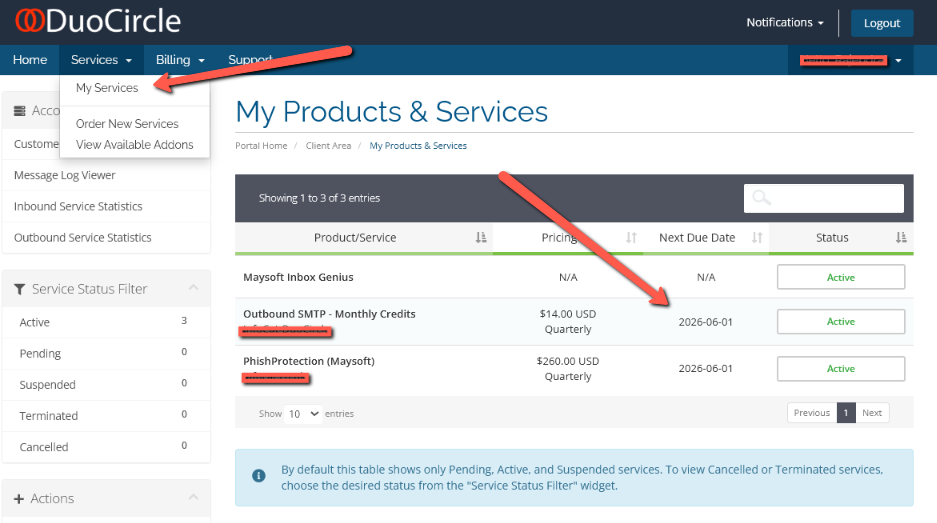The width and height of the screenshot is (937, 523).
Task: Click the Previous pagination button
Action: pyautogui.click(x=812, y=413)
